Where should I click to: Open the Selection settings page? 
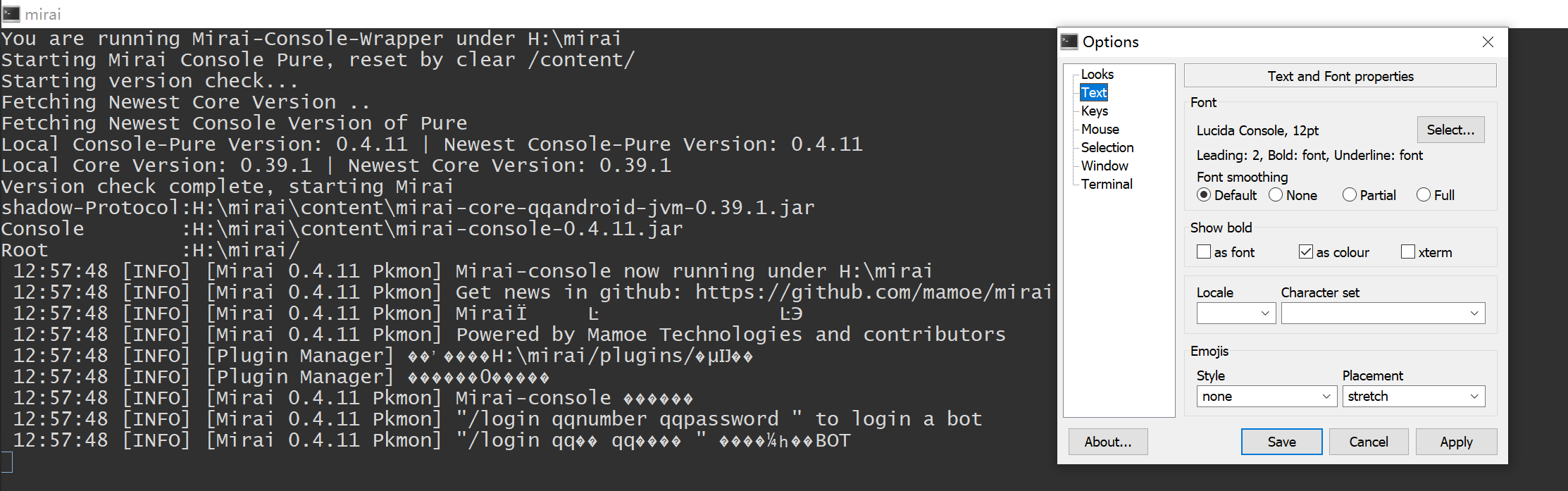(1107, 147)
